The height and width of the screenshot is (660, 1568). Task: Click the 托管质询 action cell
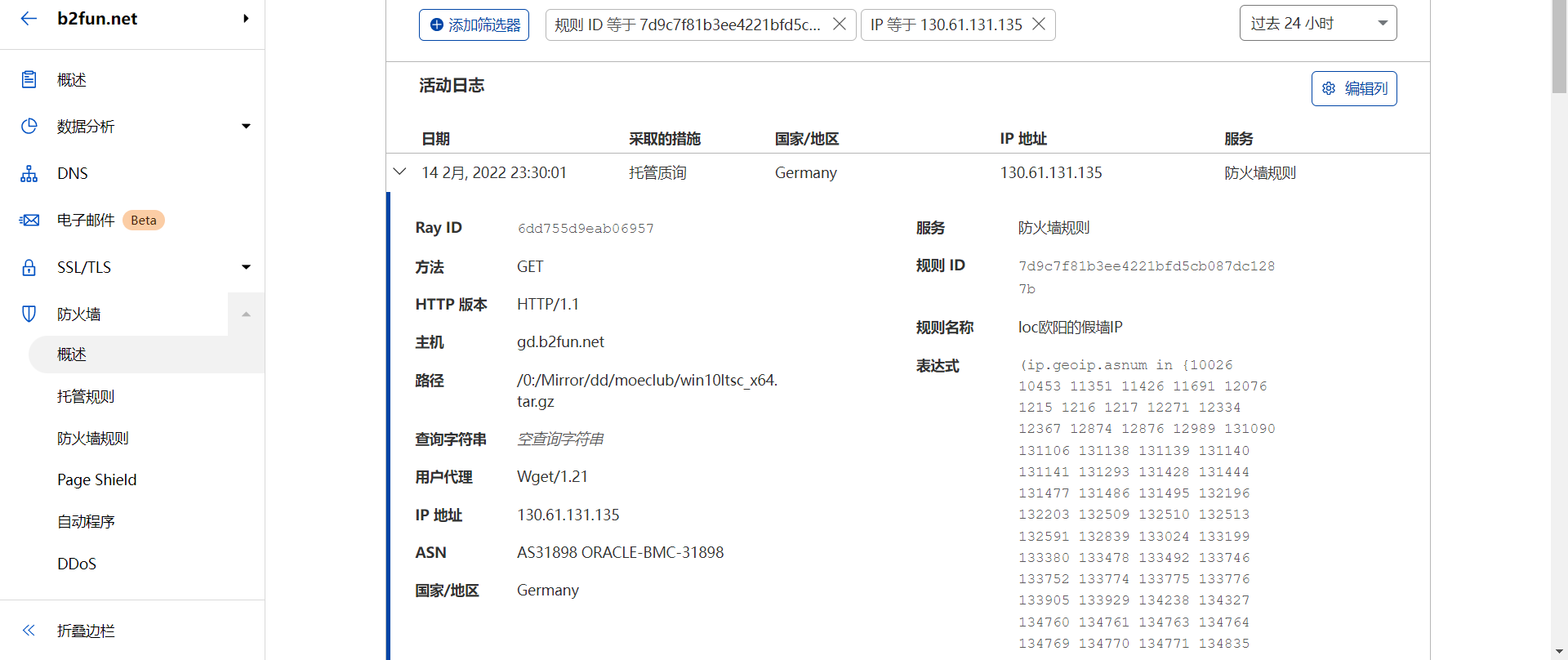[x=657, y=172]
